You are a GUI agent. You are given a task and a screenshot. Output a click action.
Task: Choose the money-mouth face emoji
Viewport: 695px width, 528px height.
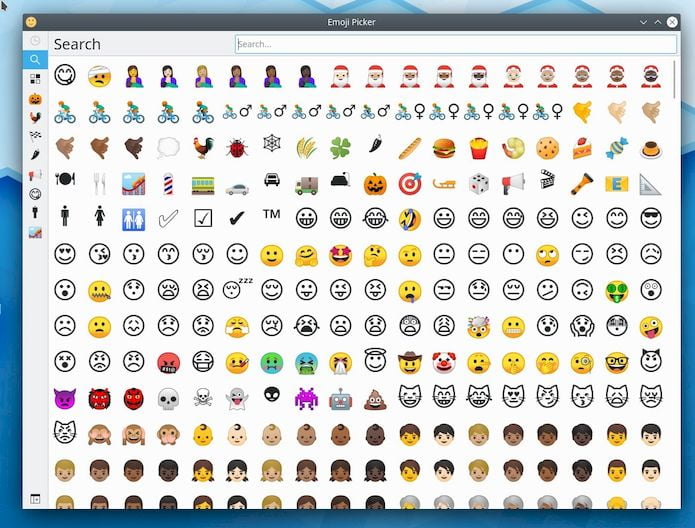[617, 291]
